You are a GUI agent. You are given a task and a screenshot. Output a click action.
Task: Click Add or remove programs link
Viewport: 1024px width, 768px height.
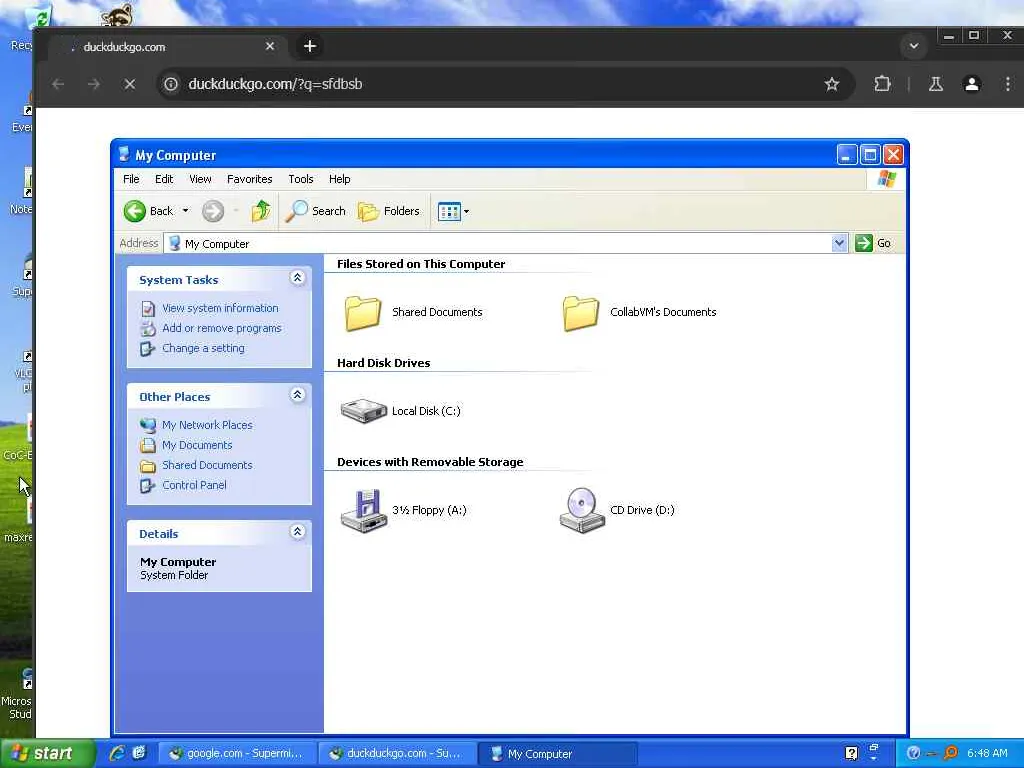pos(221,328)
